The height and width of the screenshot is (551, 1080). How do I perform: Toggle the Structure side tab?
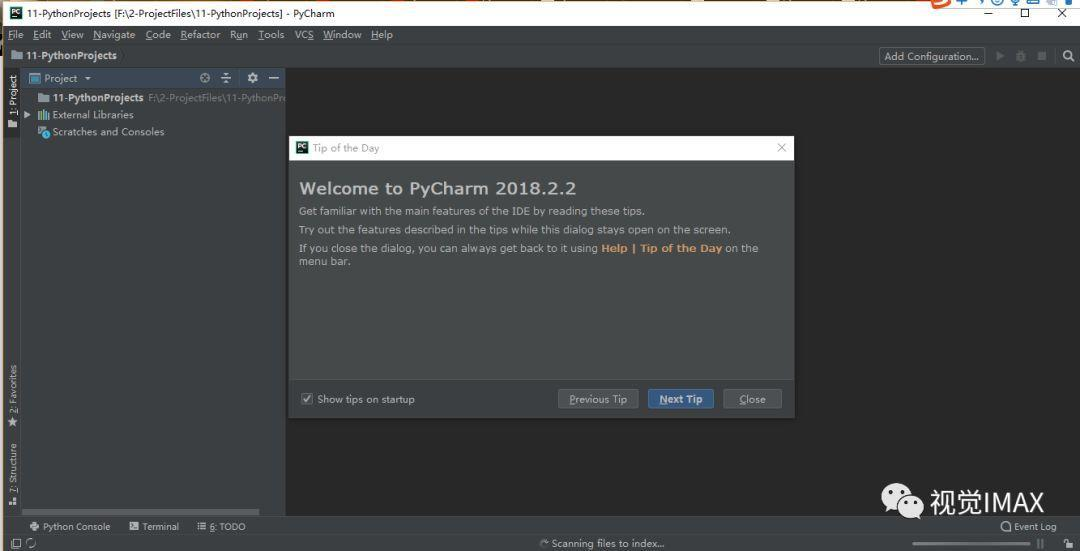coord(12,474)
